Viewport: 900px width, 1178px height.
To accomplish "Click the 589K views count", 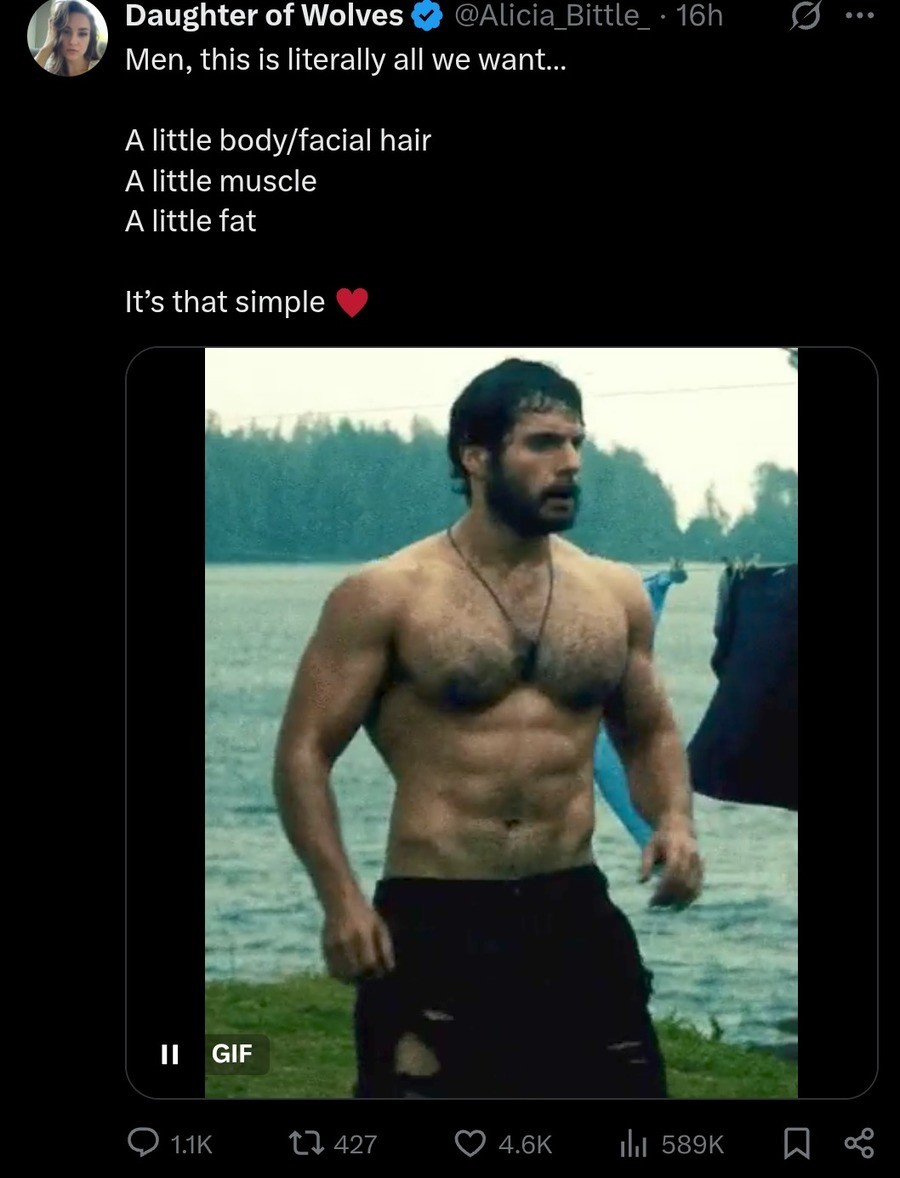I will click(693, 1144).
